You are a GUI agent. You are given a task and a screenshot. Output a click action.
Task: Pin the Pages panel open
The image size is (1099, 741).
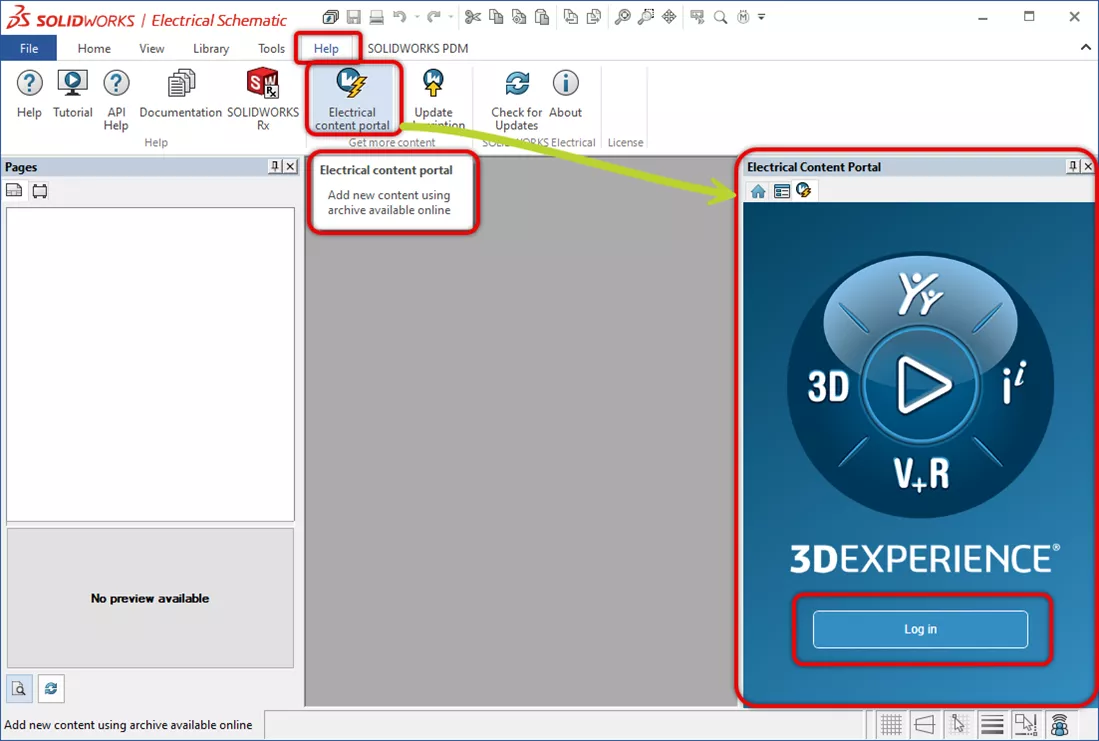coord(277,166)
